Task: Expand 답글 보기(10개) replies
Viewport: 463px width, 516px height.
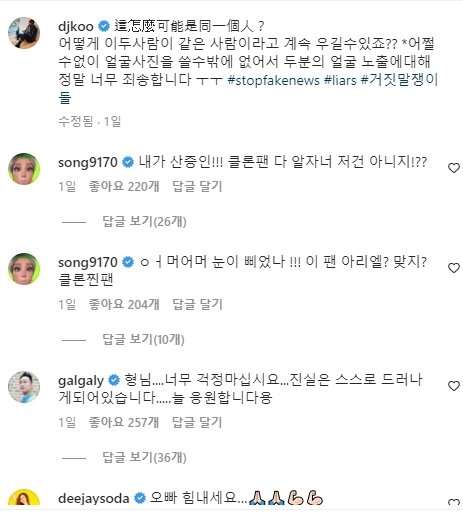Action: [x=143, y=339]
